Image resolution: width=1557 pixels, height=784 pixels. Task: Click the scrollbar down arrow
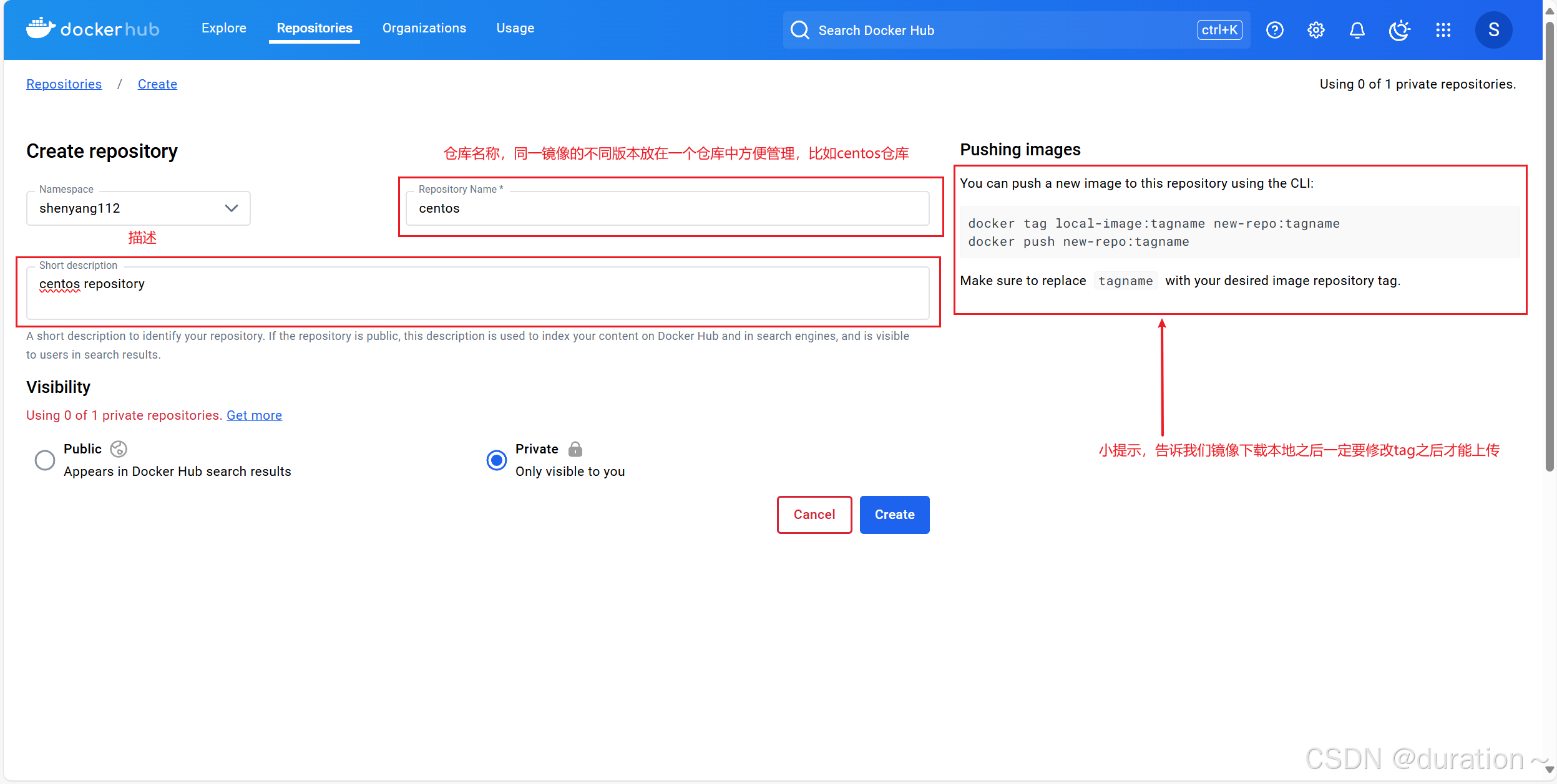tap(1550, 770)
